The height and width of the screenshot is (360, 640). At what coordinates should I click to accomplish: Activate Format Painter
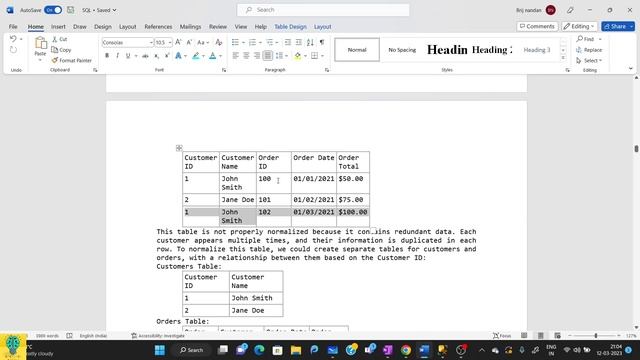coord(72,60)
